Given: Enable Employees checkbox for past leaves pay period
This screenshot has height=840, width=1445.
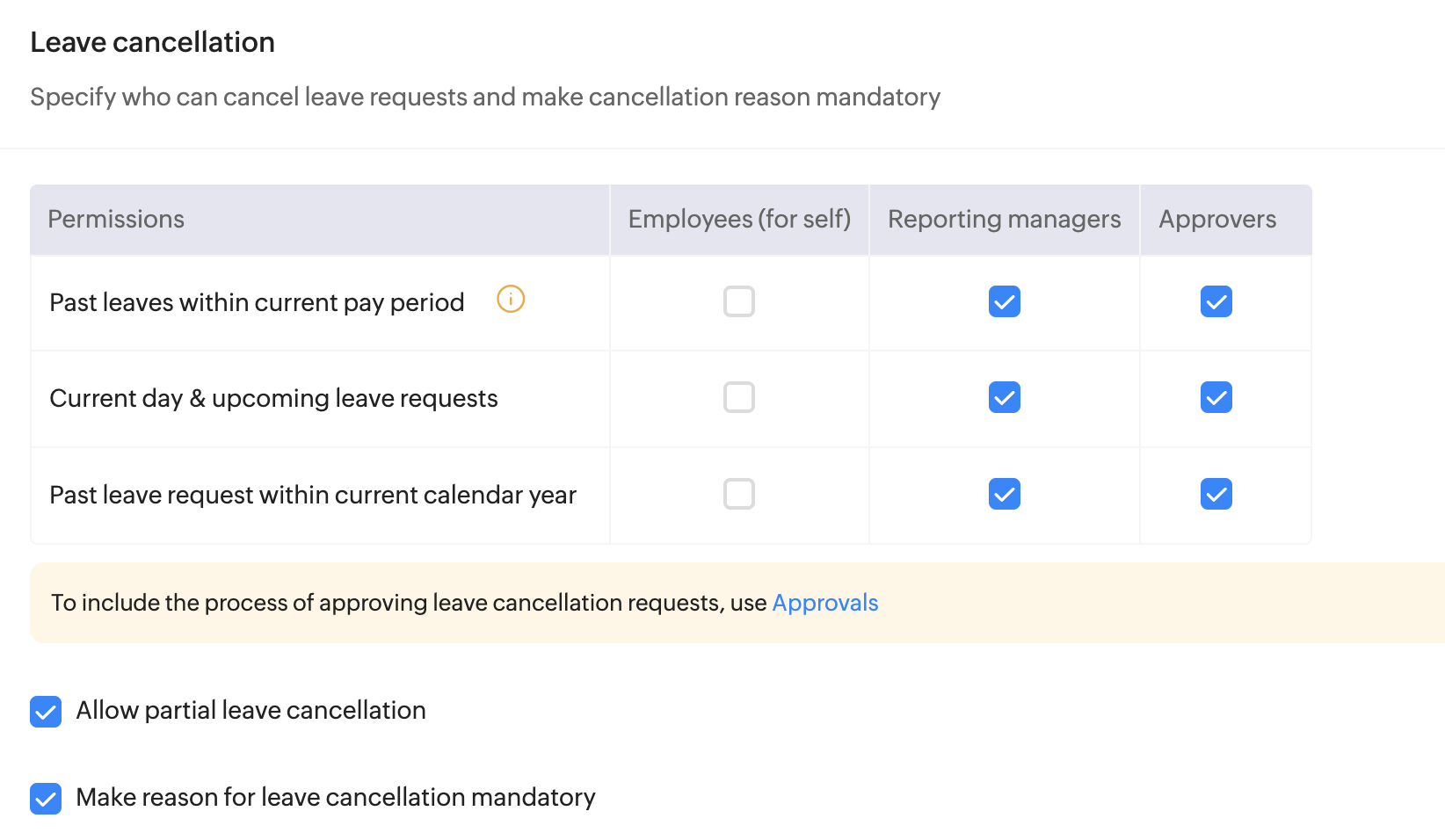Looking at the screenshot, I should pyautogui.click(x=739, y=301).
